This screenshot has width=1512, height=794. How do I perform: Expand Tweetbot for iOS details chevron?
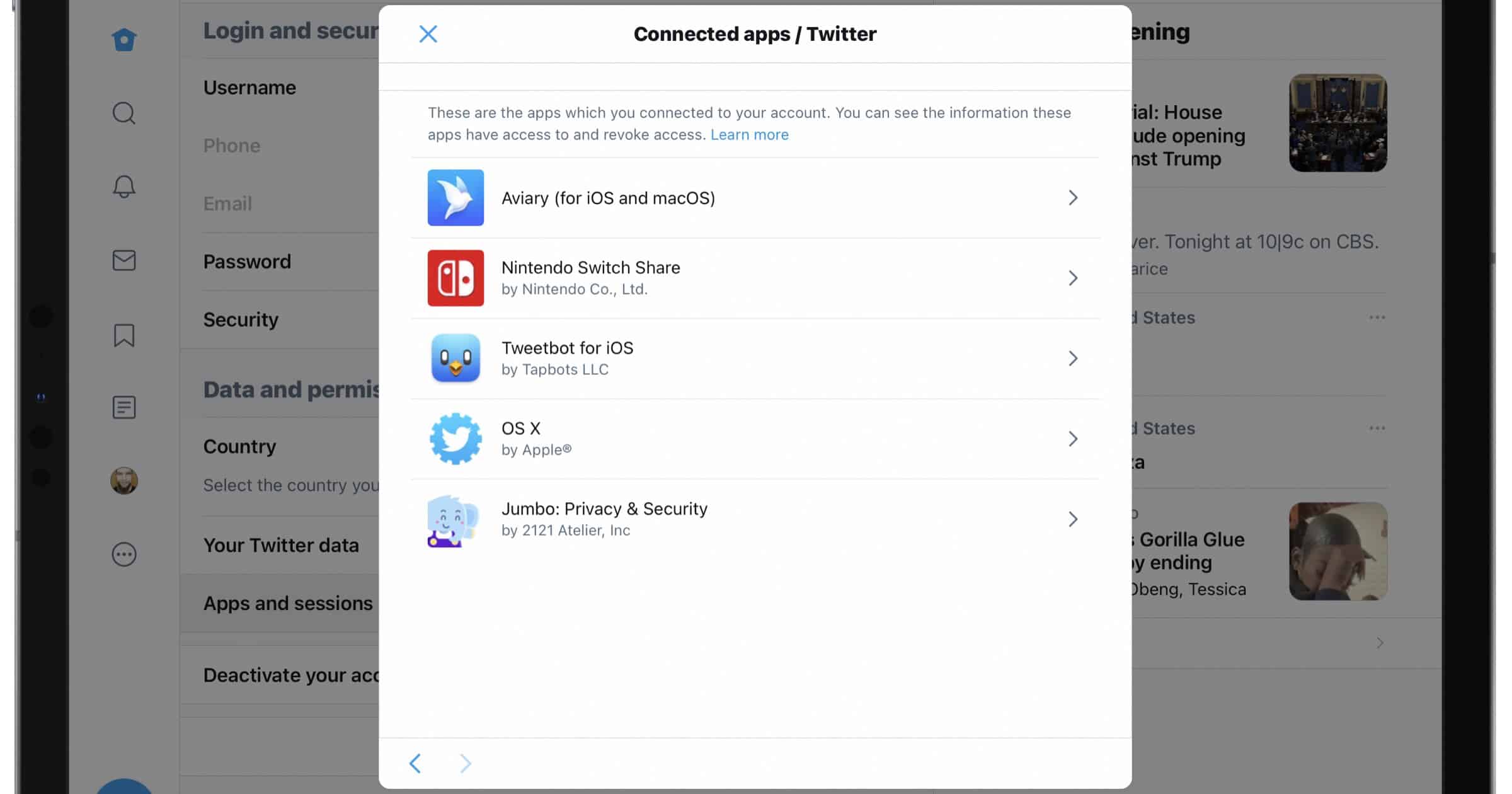click(1073, 359)
